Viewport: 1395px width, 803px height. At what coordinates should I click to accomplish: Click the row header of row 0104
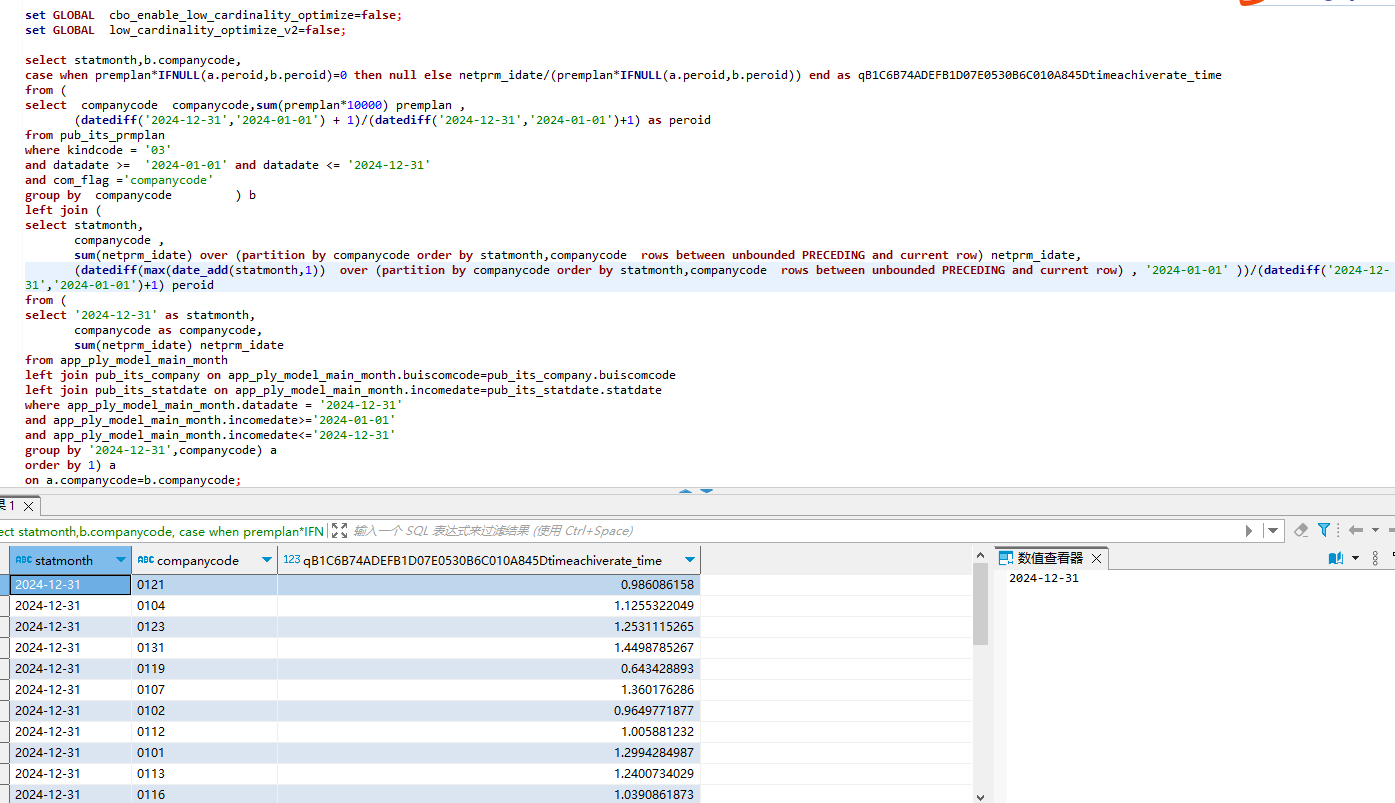pyautogui.click(x=4, y=606)
